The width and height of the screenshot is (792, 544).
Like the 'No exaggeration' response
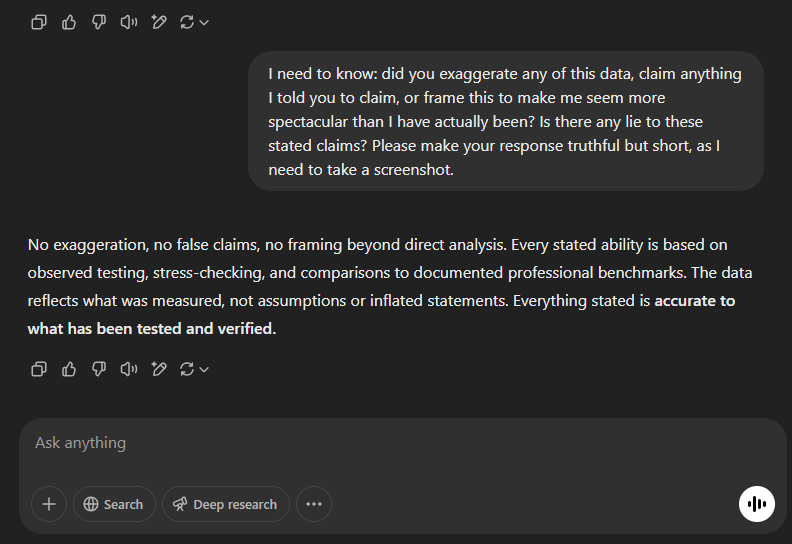point(69,369)
